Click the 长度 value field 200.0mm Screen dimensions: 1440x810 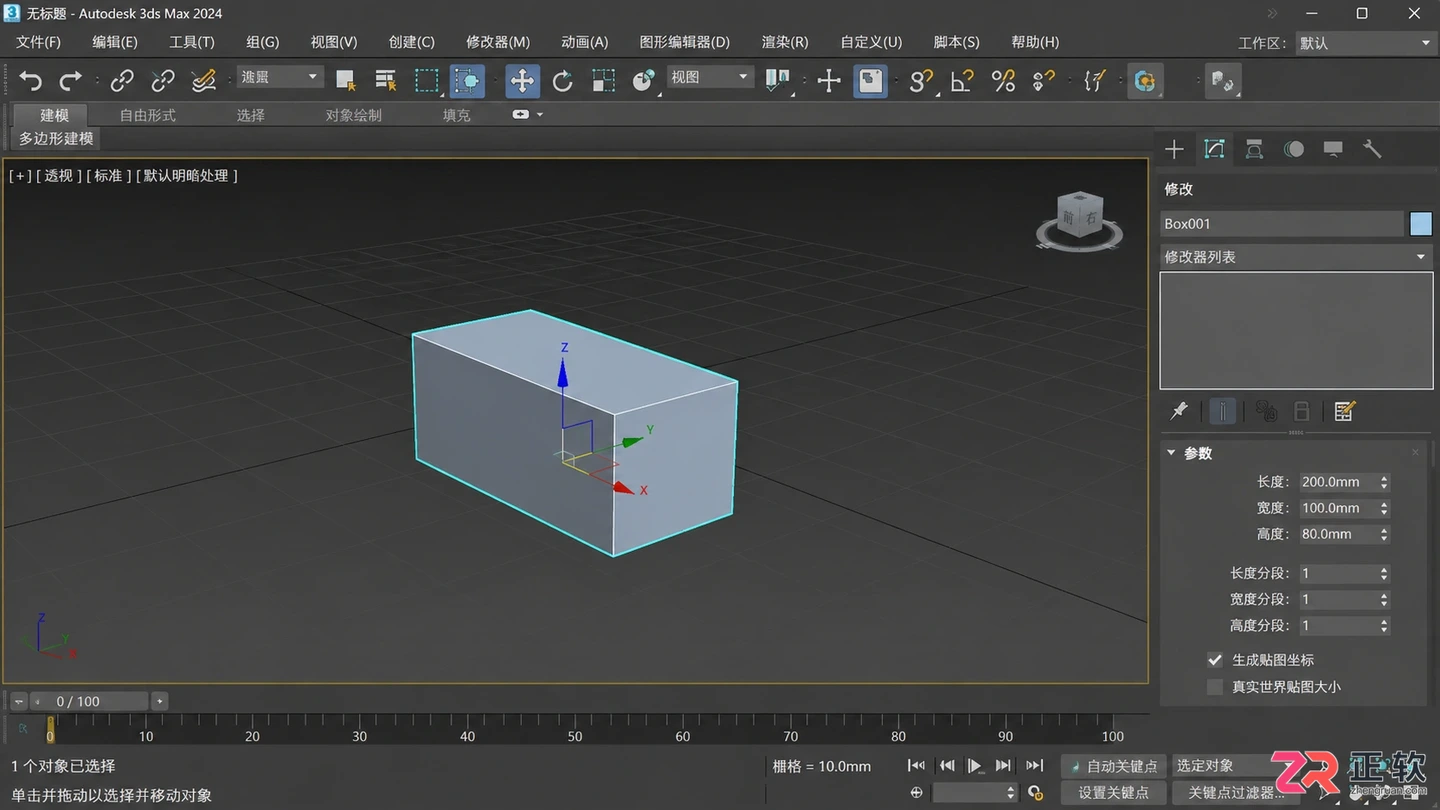pos(1338,482)
